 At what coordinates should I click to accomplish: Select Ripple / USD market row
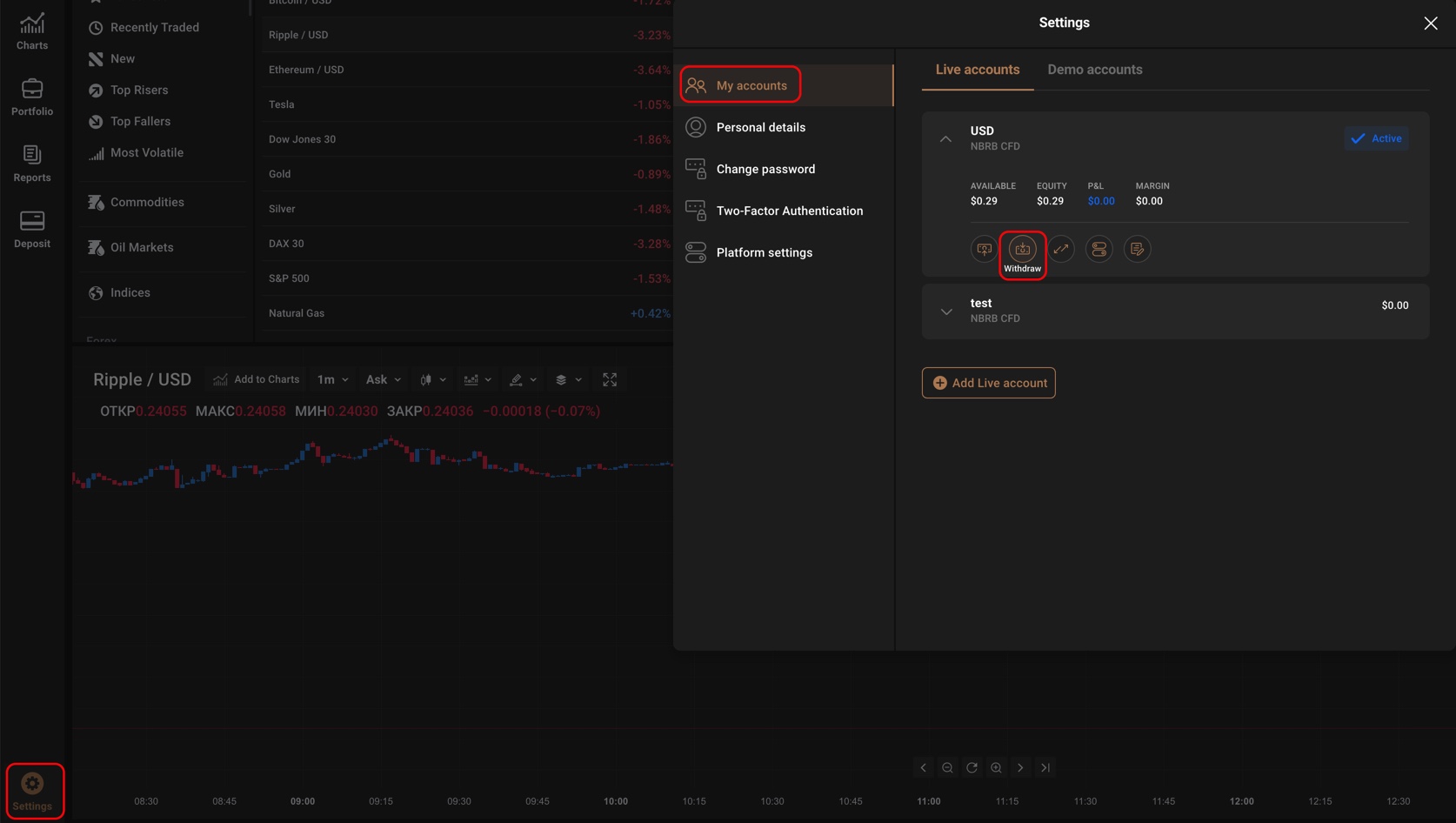pos(468,35)
